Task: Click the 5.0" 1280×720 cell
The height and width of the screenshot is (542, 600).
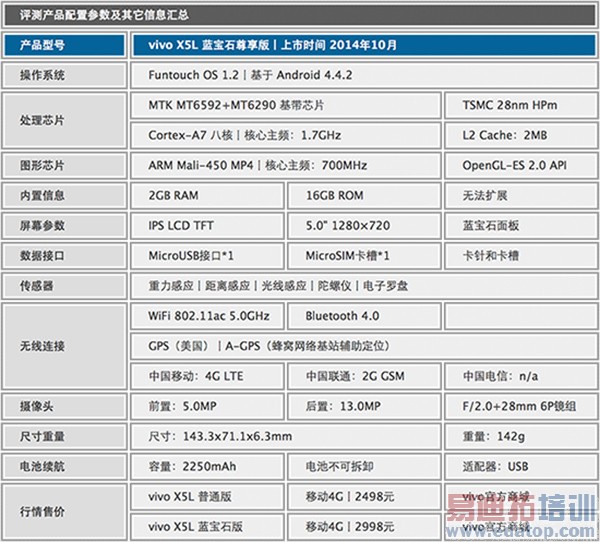Action: (364, 226)
